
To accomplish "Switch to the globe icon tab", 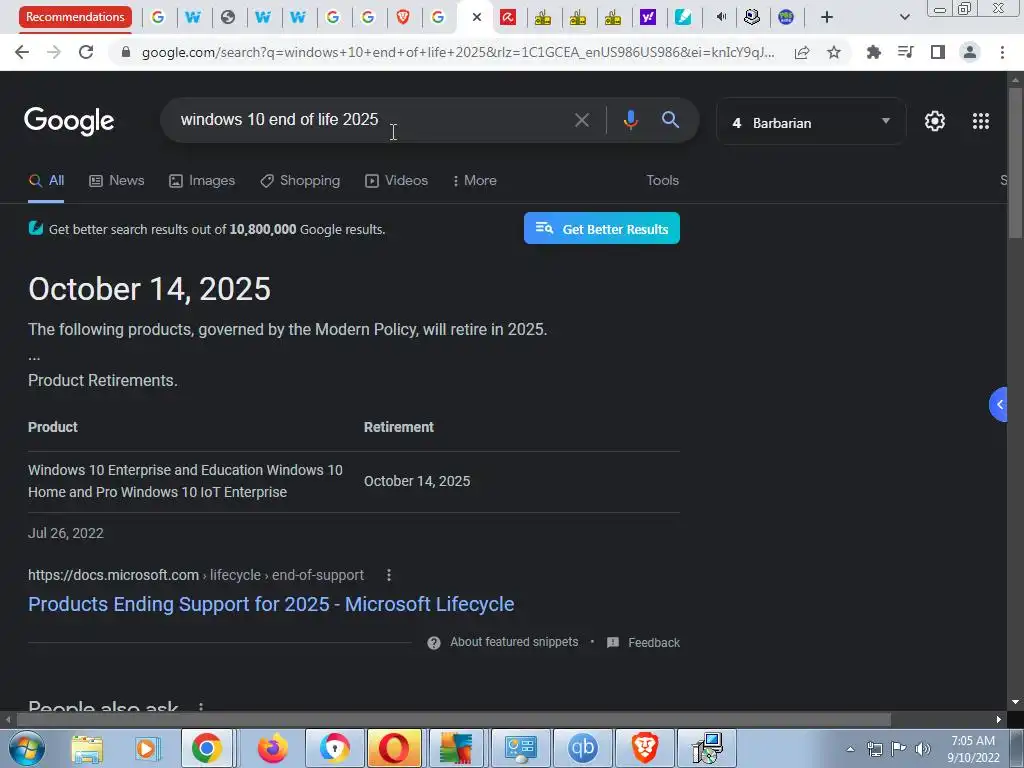I will click(x=228, y=17).
